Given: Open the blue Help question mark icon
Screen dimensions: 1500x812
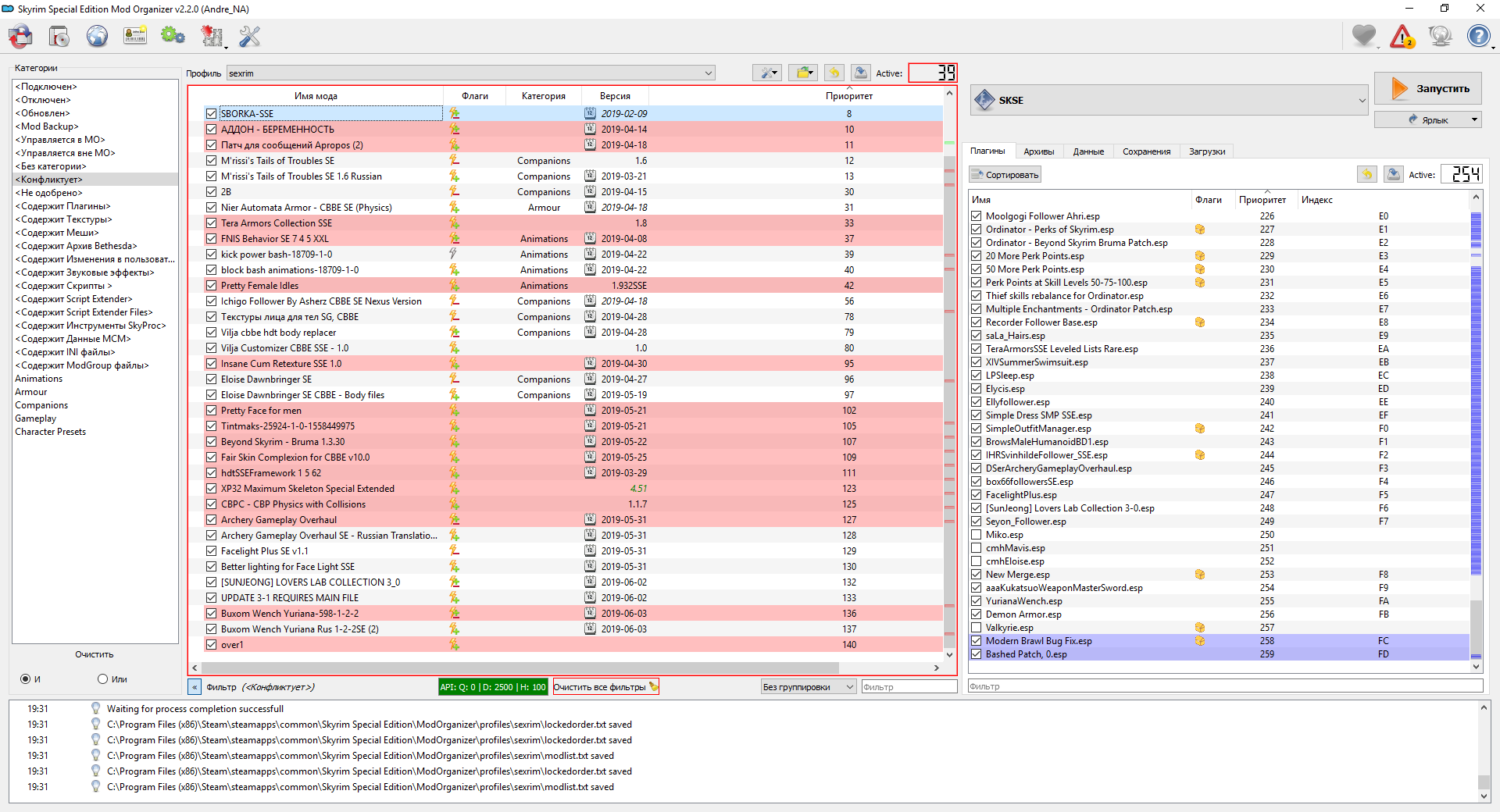Looking at the screenshot, I should coord(1478,37).
